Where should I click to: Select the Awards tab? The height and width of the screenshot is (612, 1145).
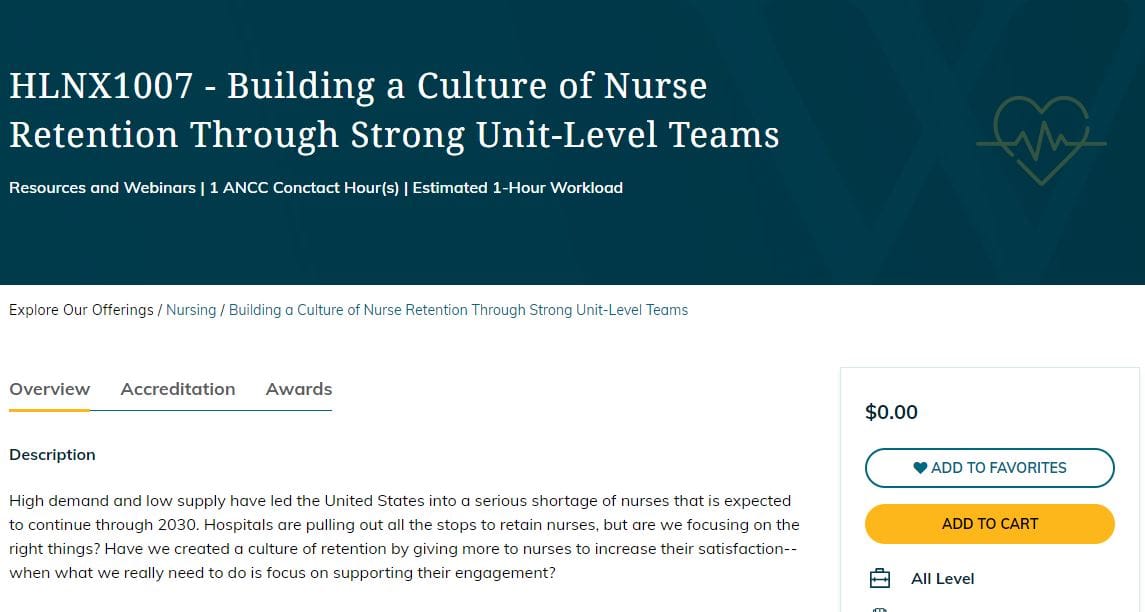[x=299, y=389]
